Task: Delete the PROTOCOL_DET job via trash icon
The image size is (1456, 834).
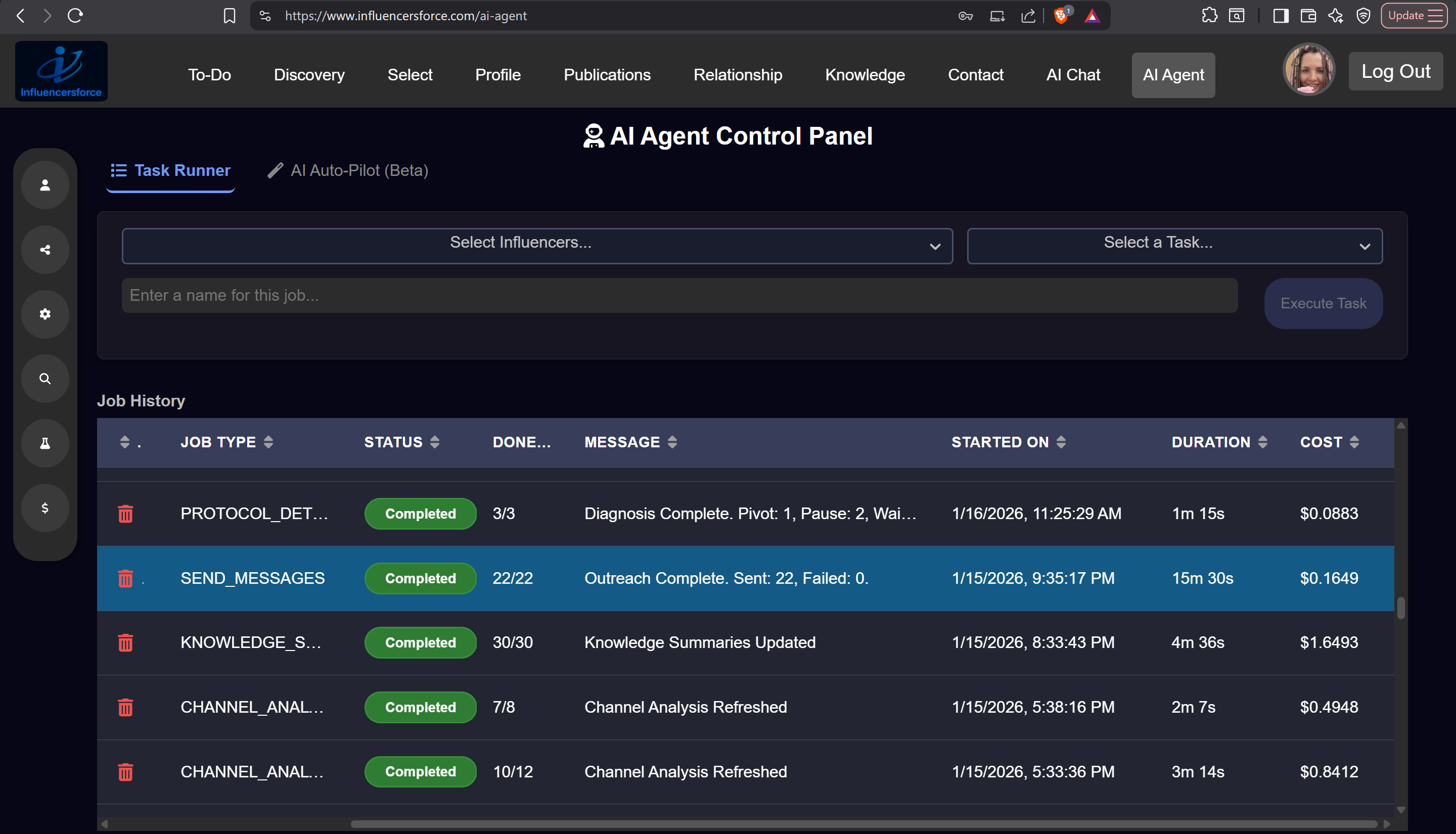Action: [x=125, y=514]
